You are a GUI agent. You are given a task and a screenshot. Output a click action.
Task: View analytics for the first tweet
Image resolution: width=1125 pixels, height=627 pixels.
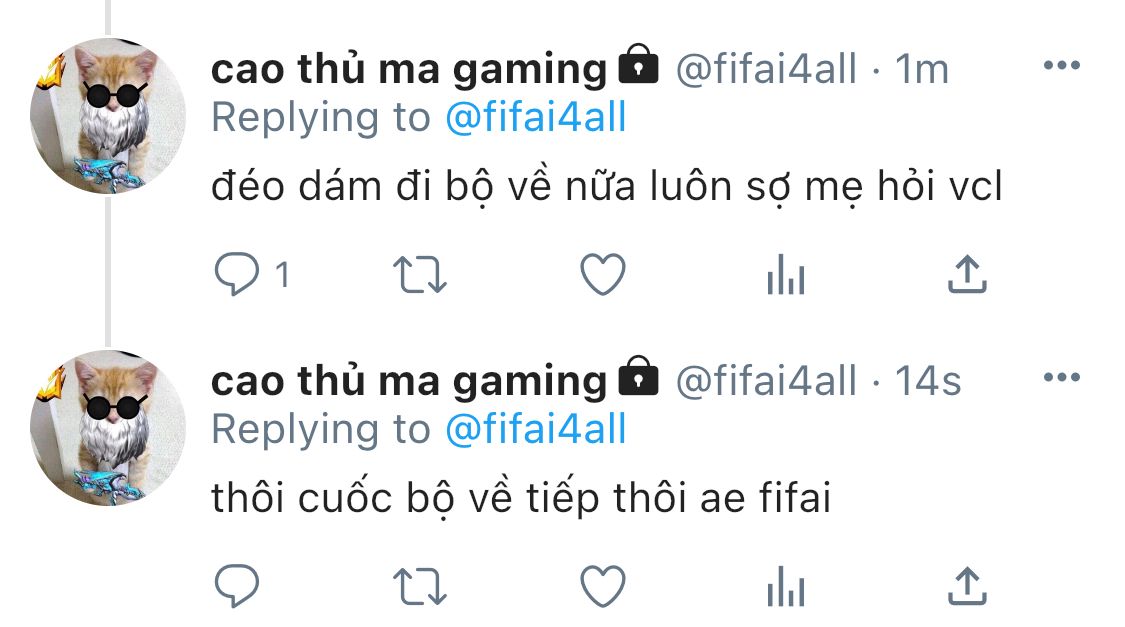[x=786, y=275]
